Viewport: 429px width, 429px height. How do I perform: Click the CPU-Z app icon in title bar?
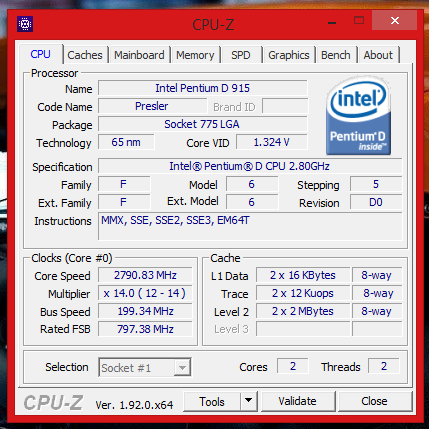pos(25,24)
